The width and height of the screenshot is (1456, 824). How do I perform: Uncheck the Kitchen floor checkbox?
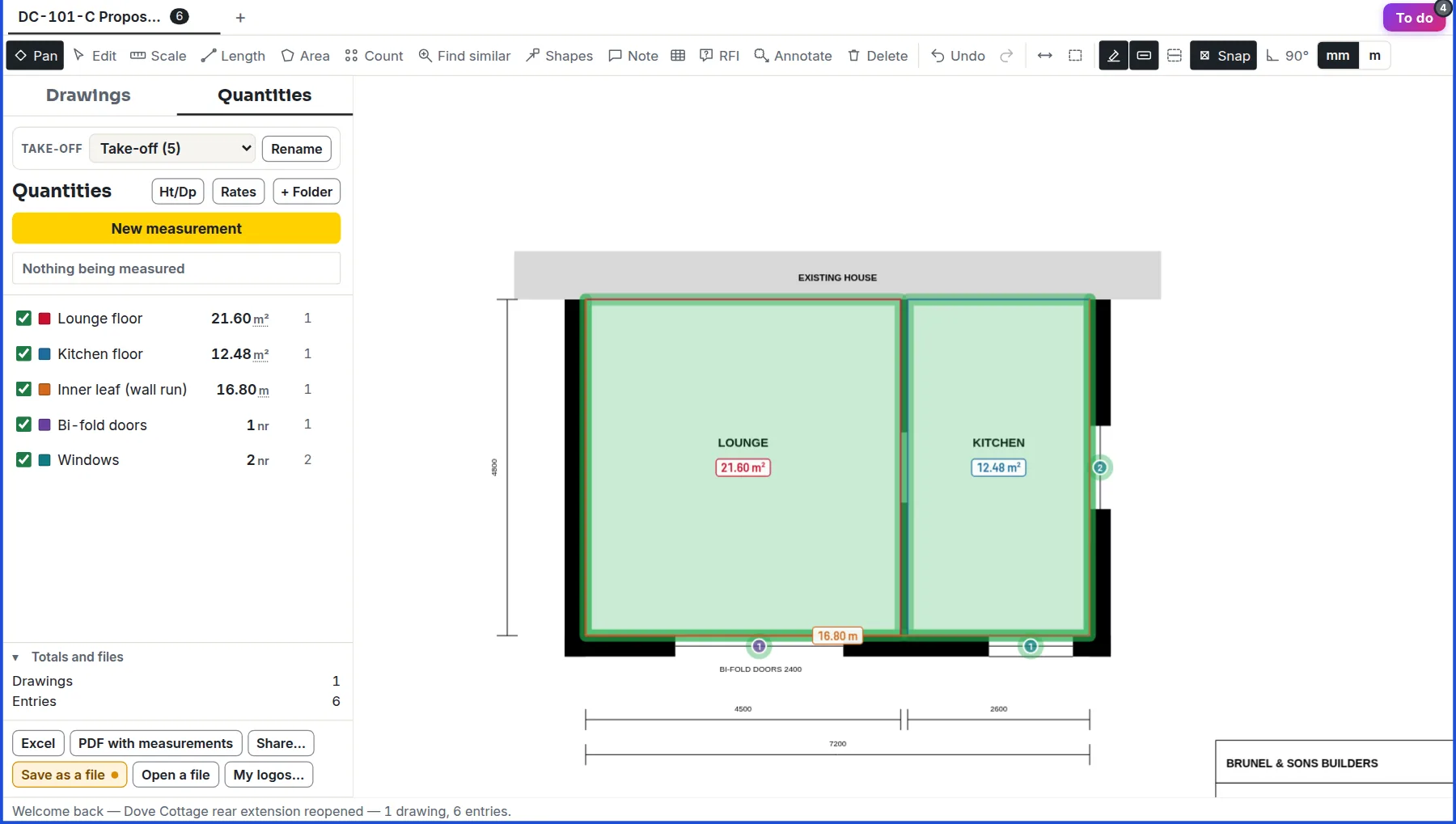(23, 354)
